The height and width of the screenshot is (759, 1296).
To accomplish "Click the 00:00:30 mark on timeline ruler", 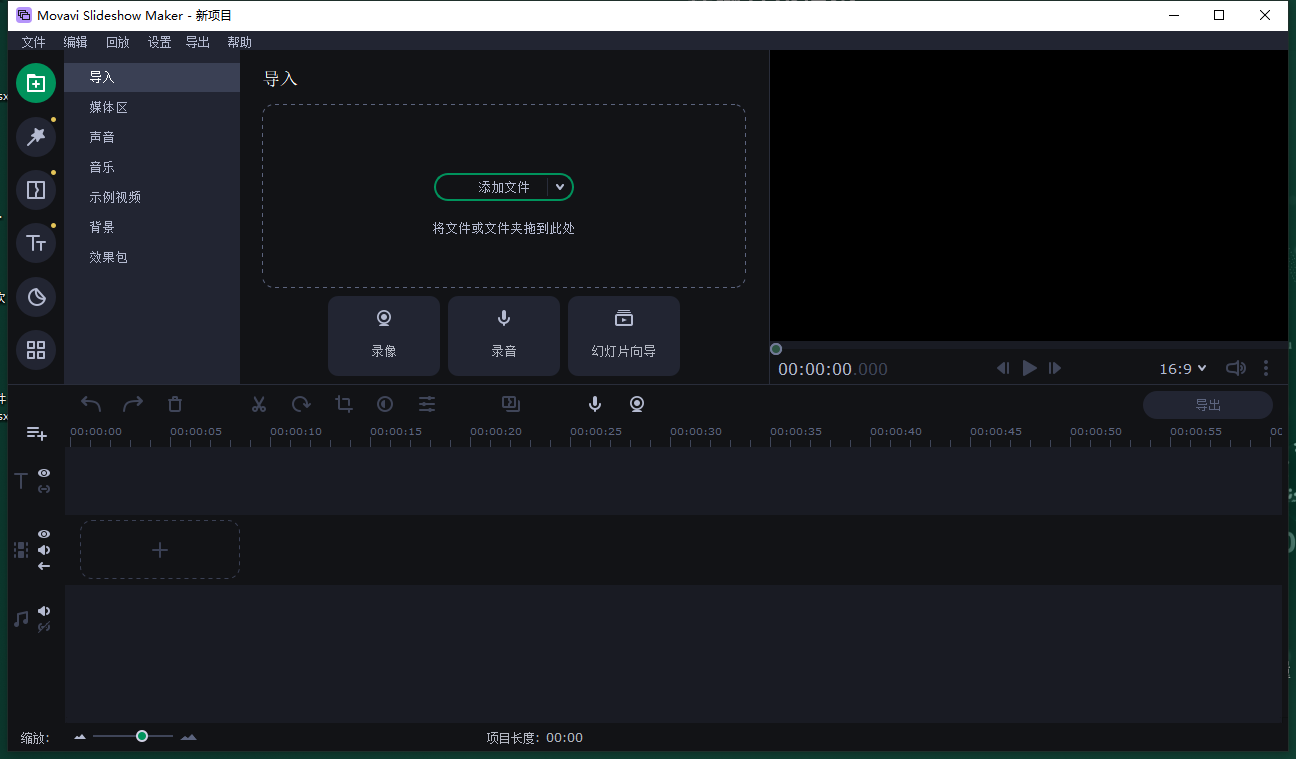I will pyautogui.click(x=696, y=432).
